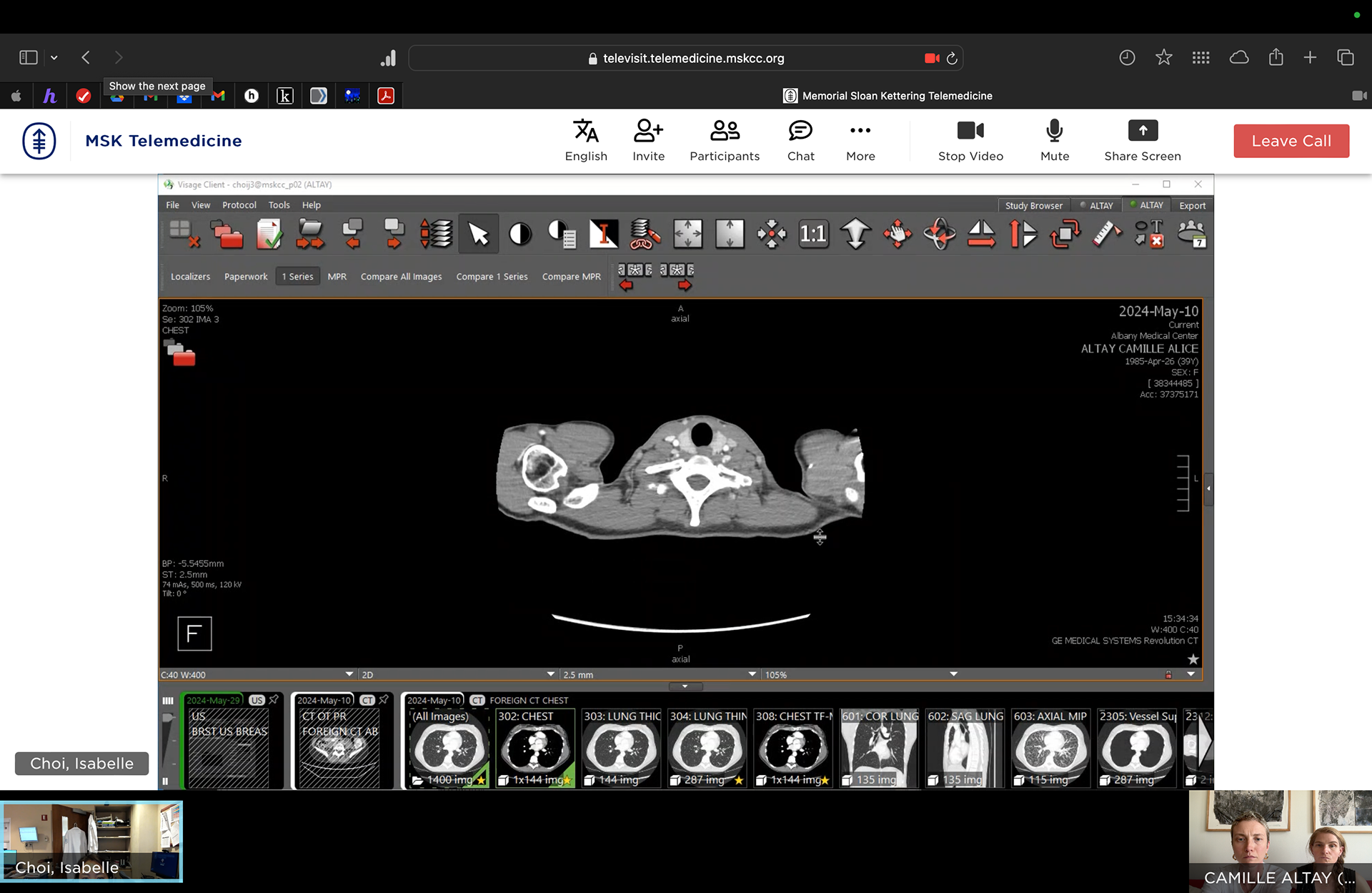Switch to the MPR layout tab
1372x893 pixels.
coord(337,277)
